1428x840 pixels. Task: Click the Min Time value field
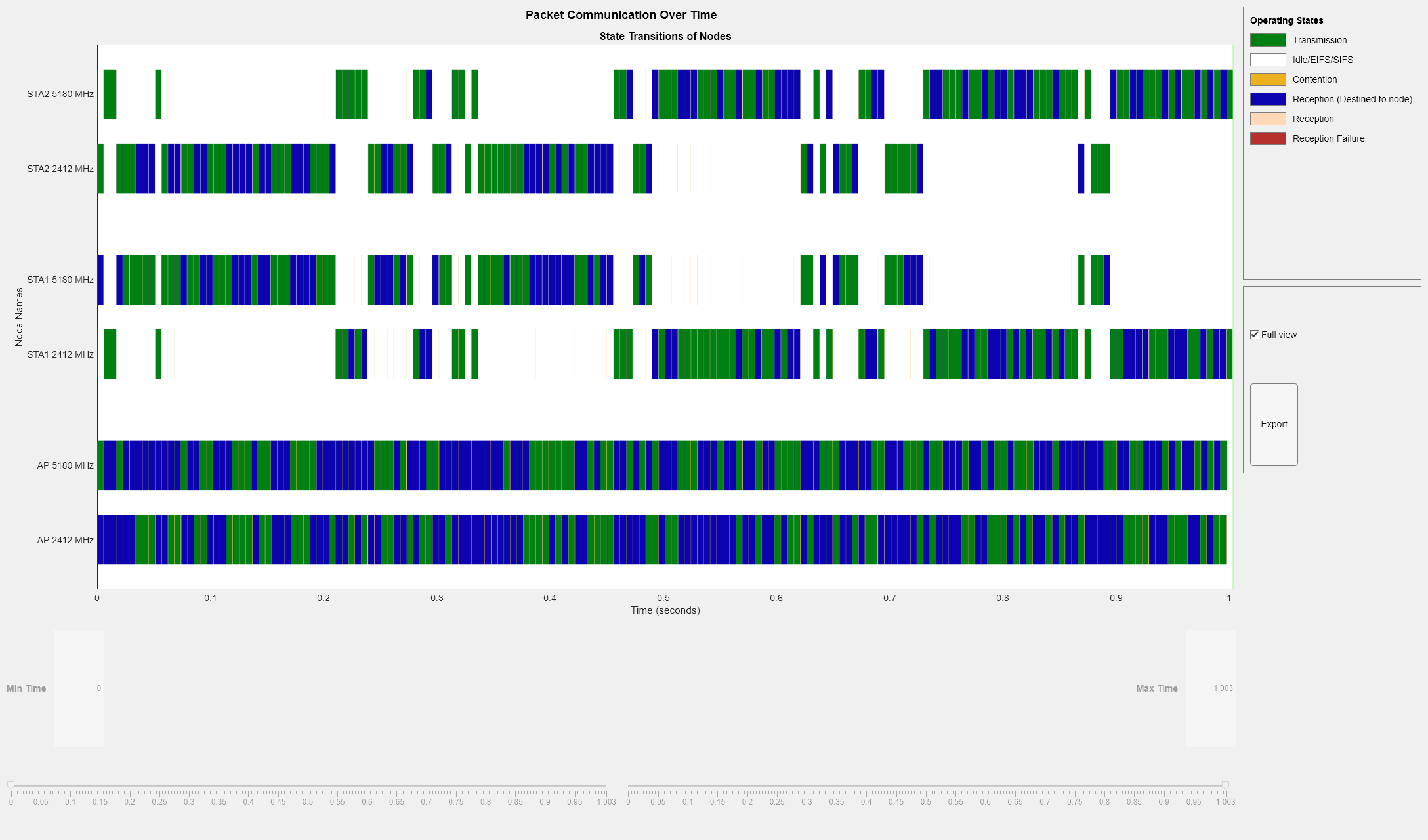[x=79, y=688]
